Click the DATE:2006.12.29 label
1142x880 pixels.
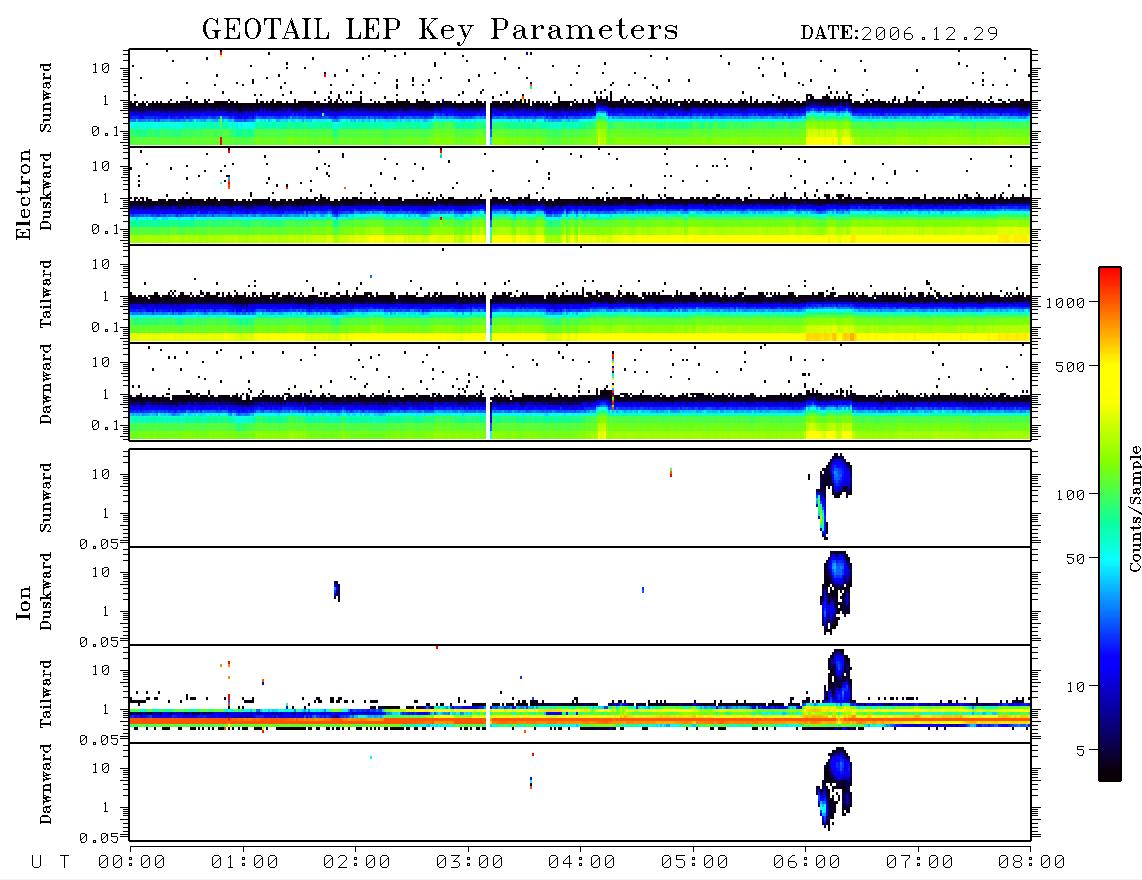(899, 33)
